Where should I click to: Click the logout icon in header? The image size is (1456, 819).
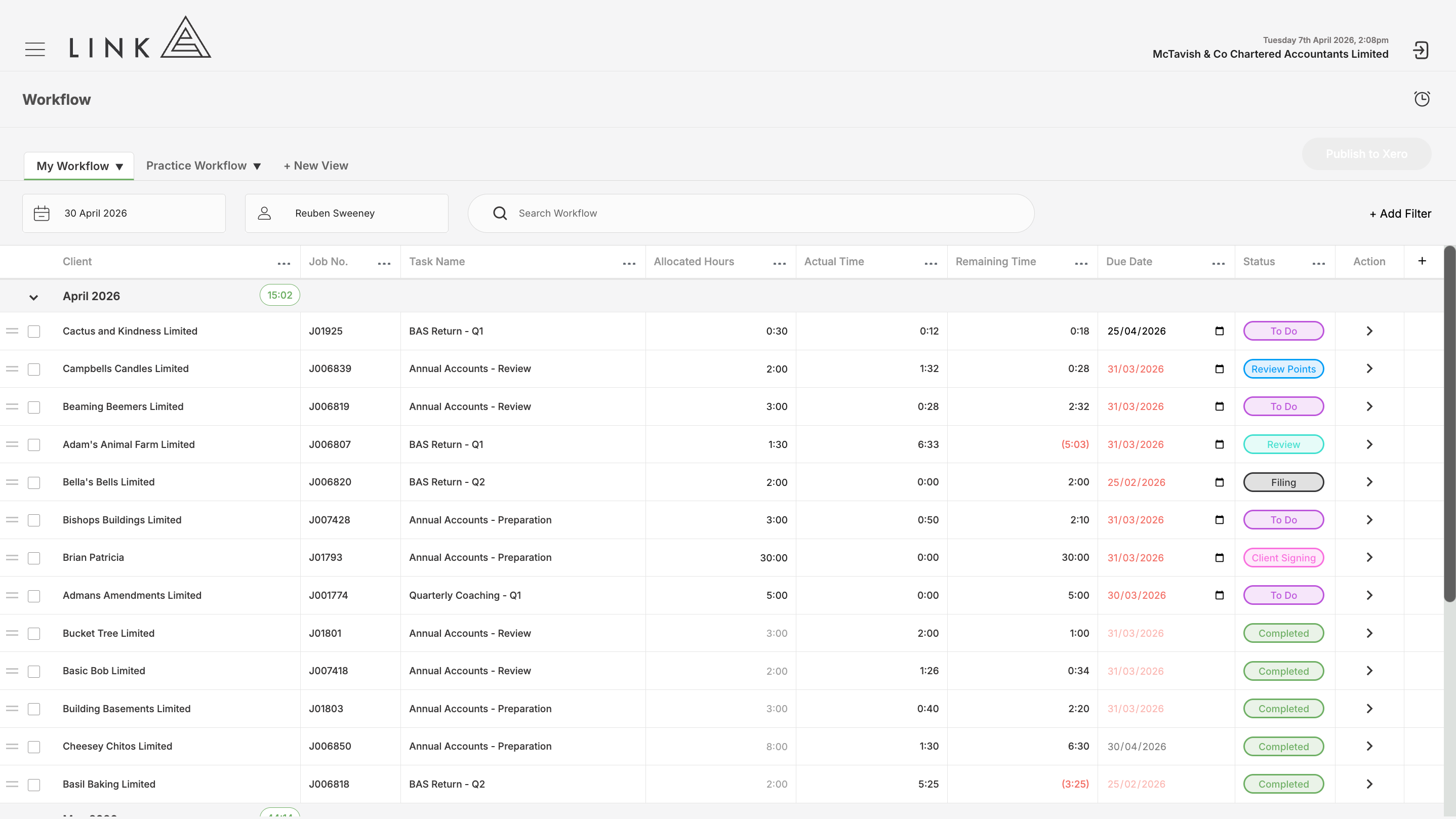coord(1421,50)
